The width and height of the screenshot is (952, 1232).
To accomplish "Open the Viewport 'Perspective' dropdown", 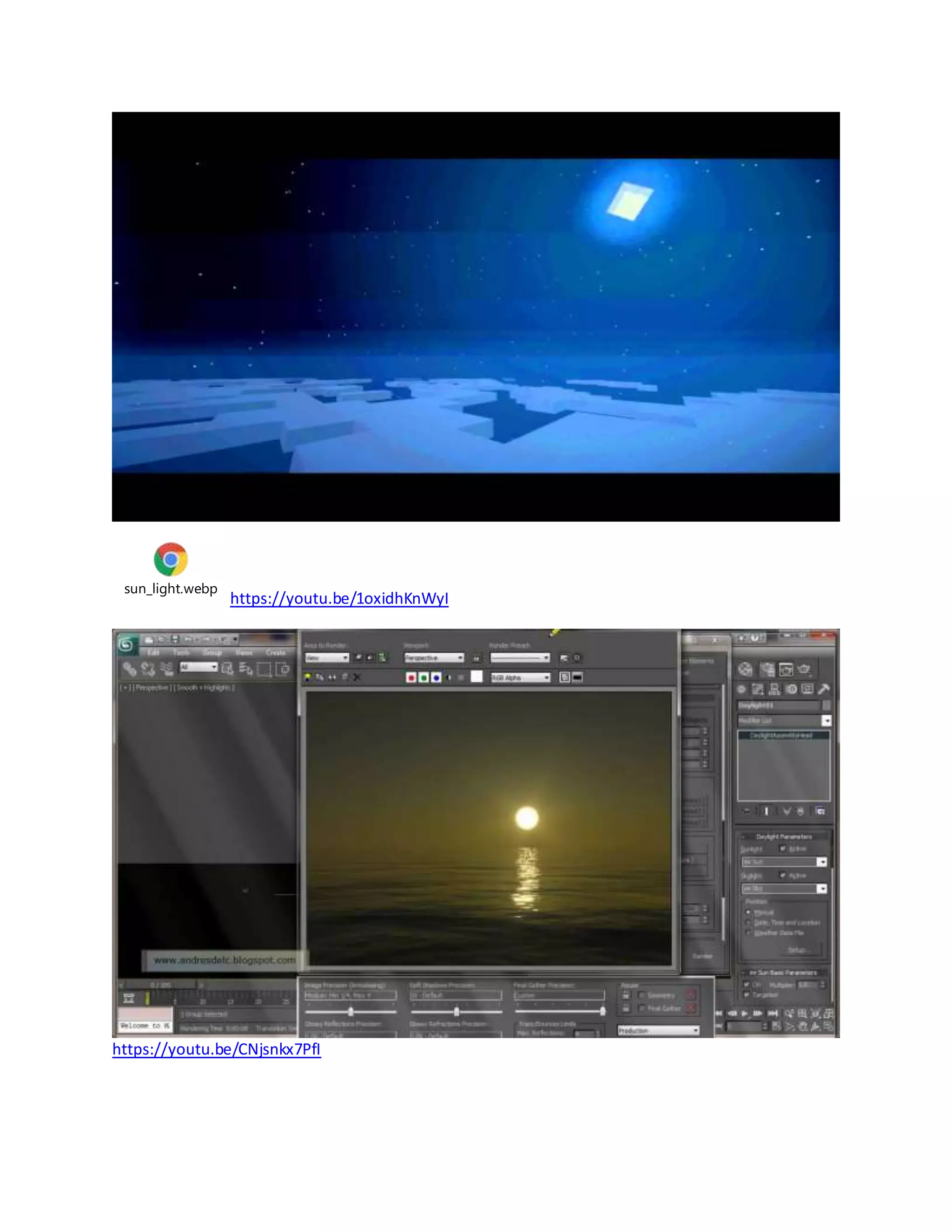I will tap(434, 658).
